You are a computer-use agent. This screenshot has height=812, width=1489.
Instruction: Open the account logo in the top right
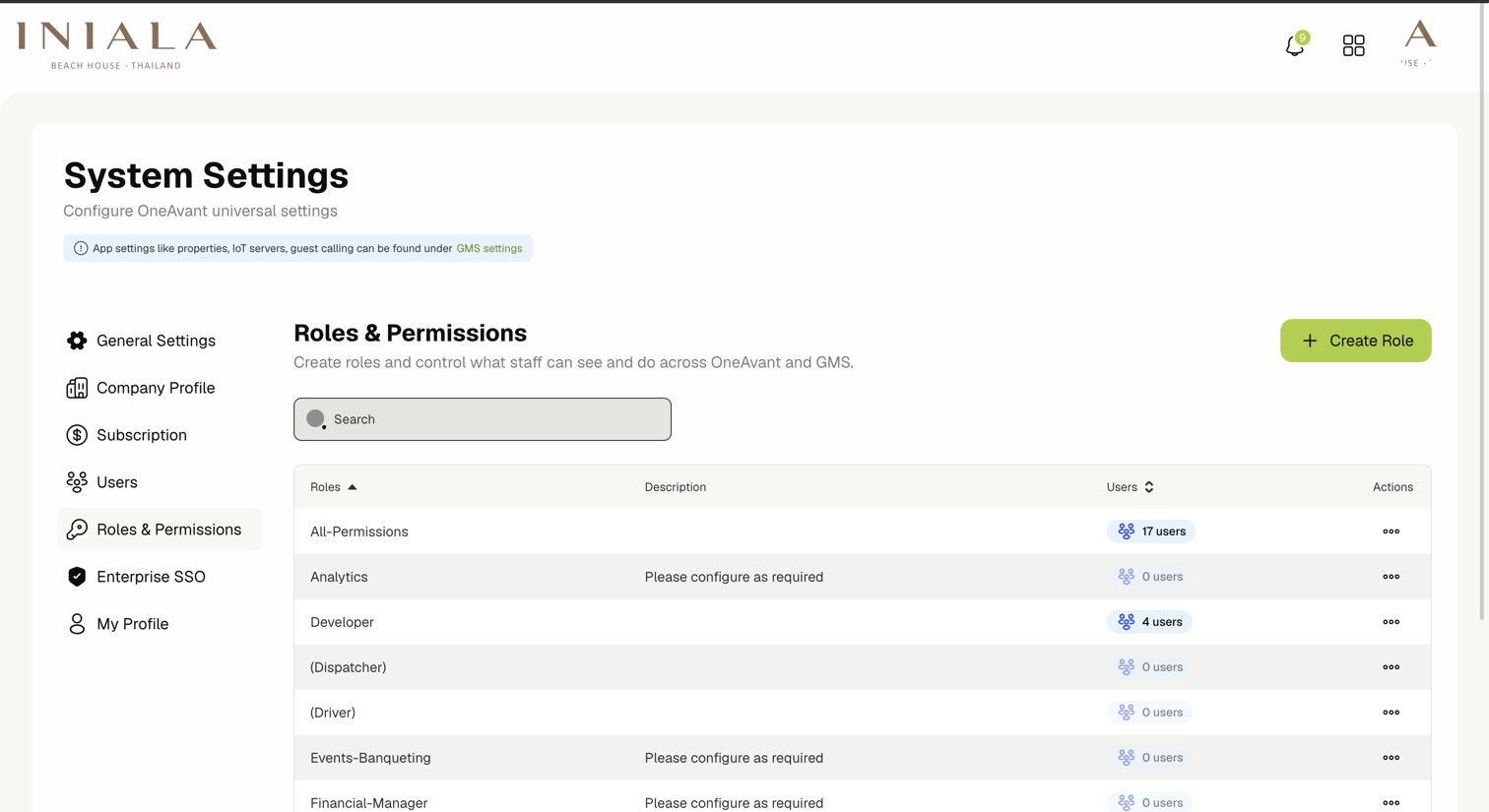[x=1419, y=43]
